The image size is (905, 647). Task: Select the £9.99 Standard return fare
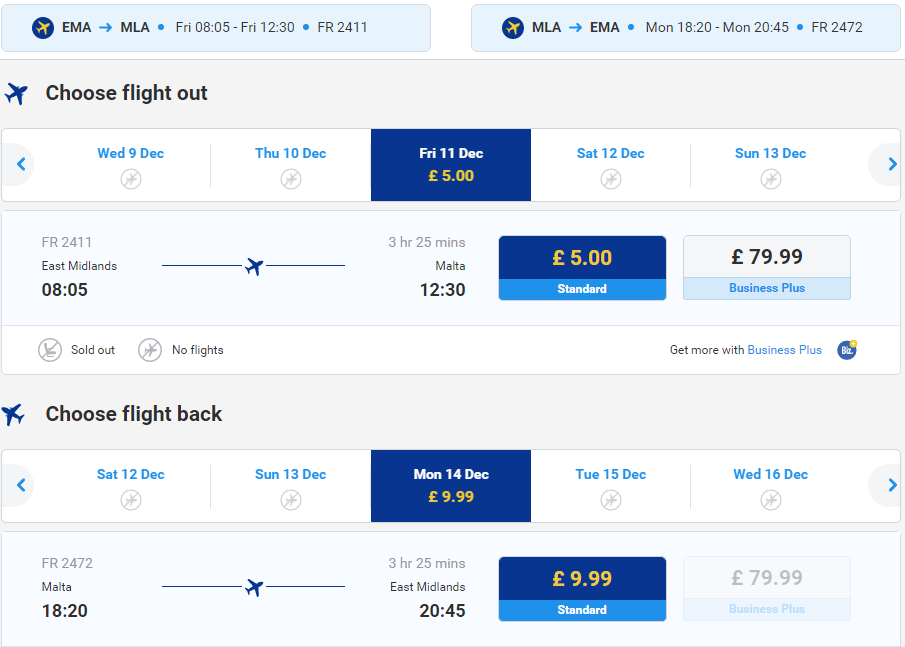582,589
